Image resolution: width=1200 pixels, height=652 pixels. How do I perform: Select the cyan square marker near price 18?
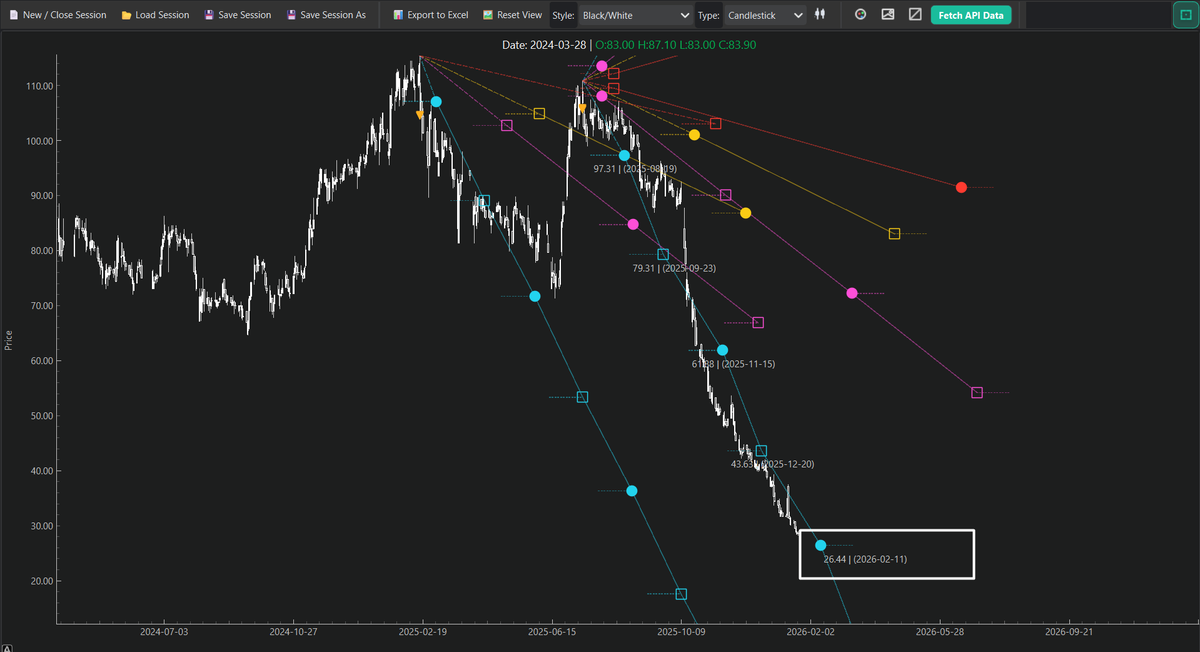coord(681,594)
